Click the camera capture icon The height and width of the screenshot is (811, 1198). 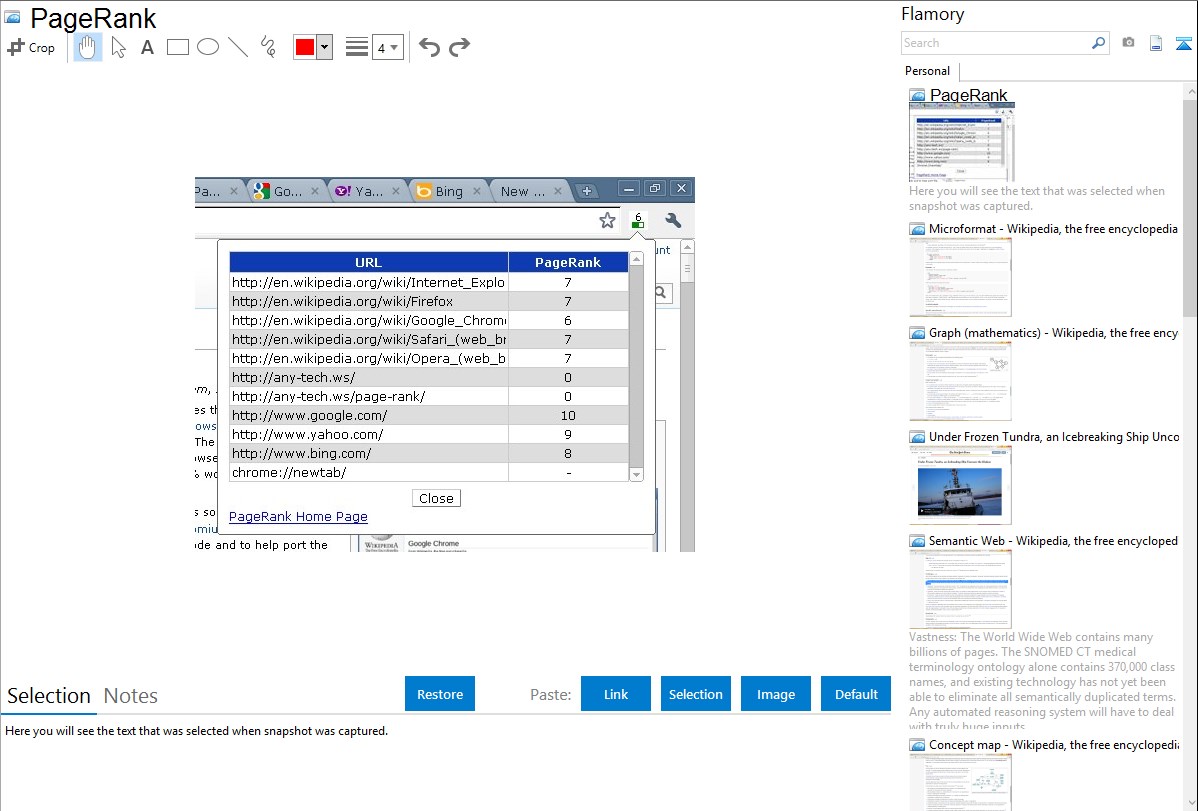1128,43
